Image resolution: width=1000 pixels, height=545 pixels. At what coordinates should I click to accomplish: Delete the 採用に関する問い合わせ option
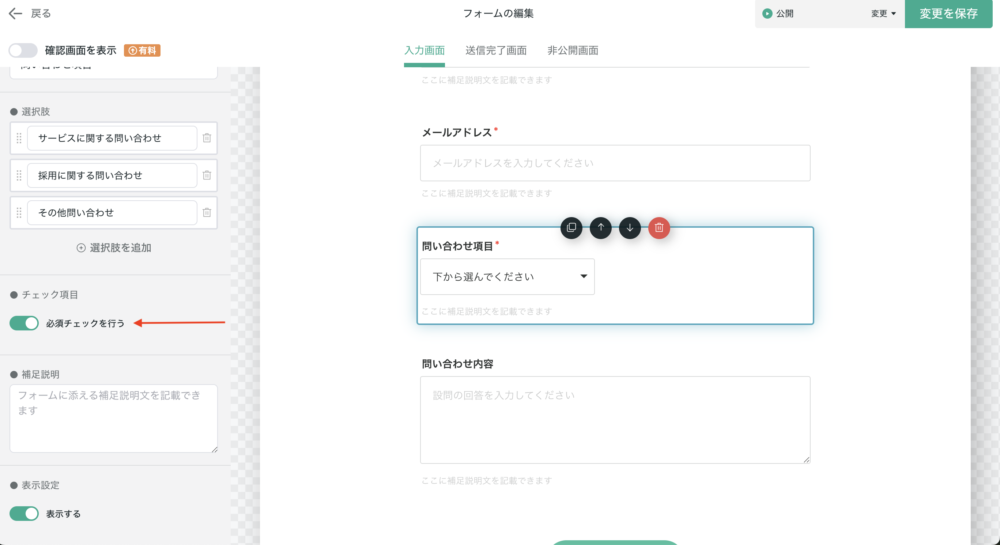click(207, 175)
